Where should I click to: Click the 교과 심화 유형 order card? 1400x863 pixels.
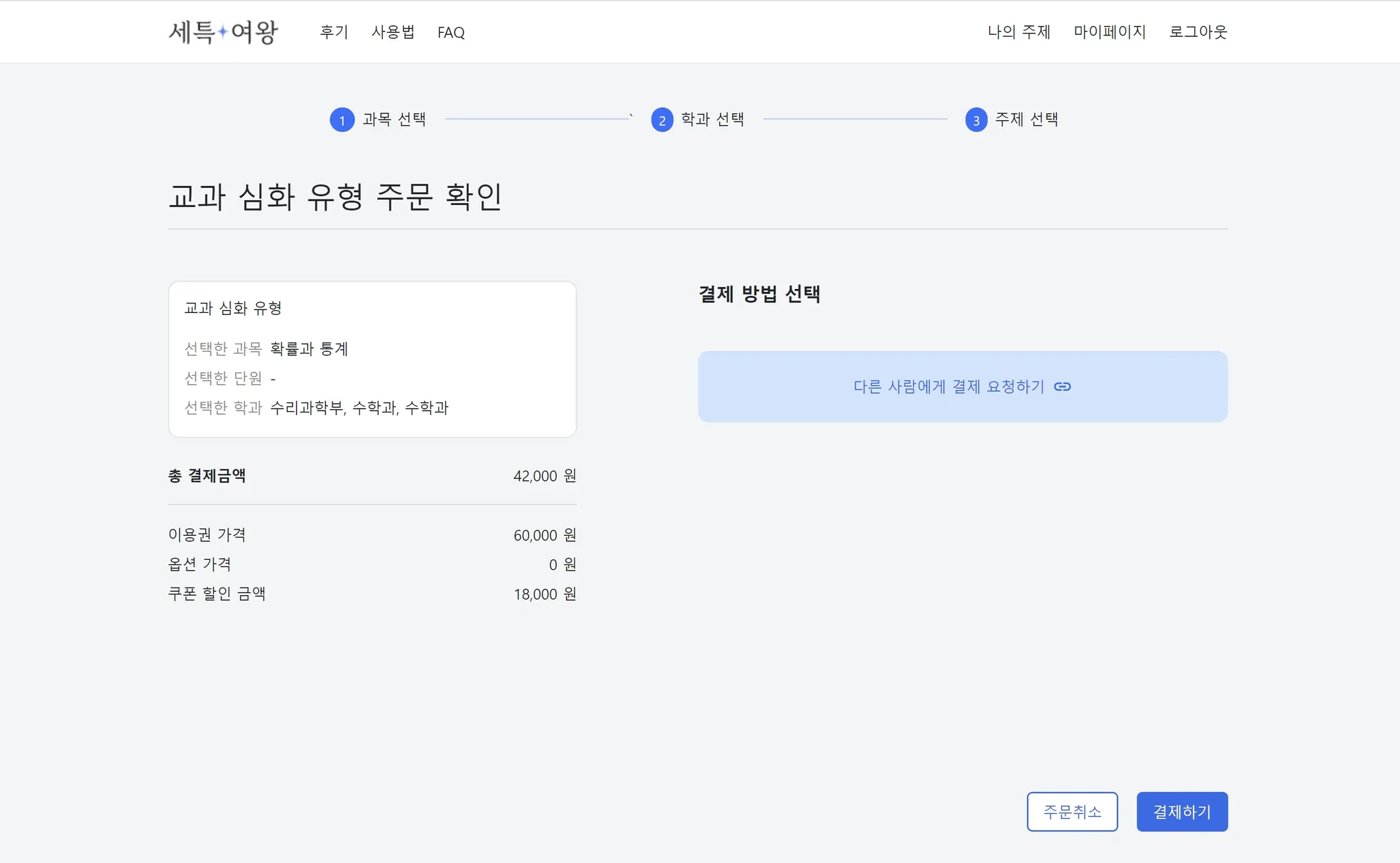(x=372, y=359)
